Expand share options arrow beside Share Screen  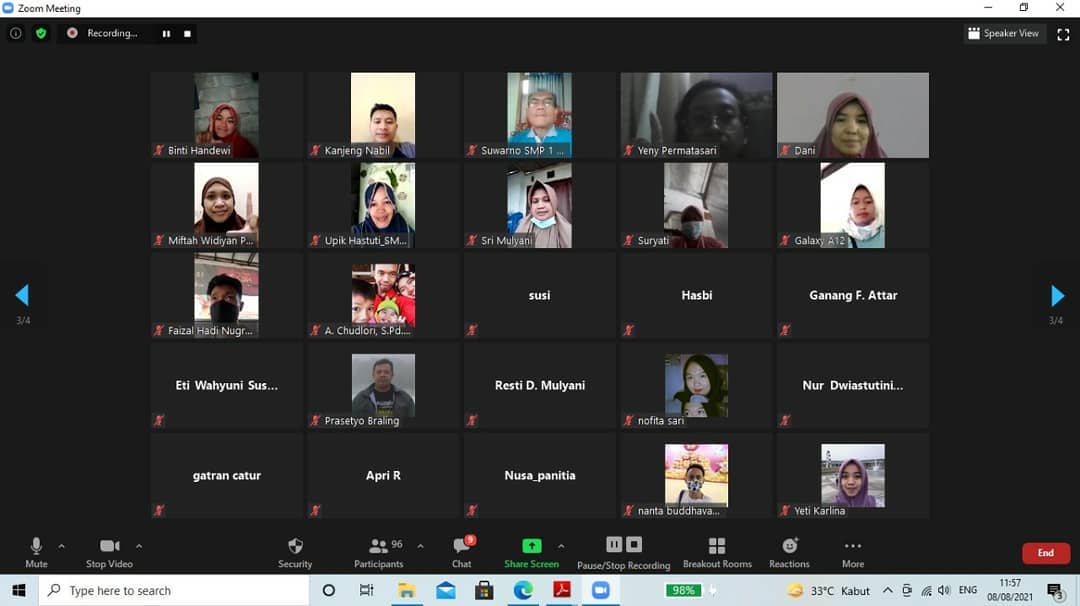(561, 546)
